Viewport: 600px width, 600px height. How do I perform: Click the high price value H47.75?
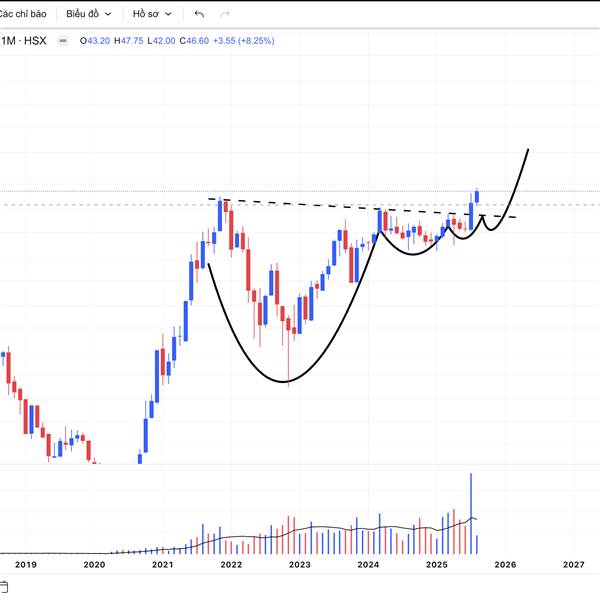tap(129, 41)
